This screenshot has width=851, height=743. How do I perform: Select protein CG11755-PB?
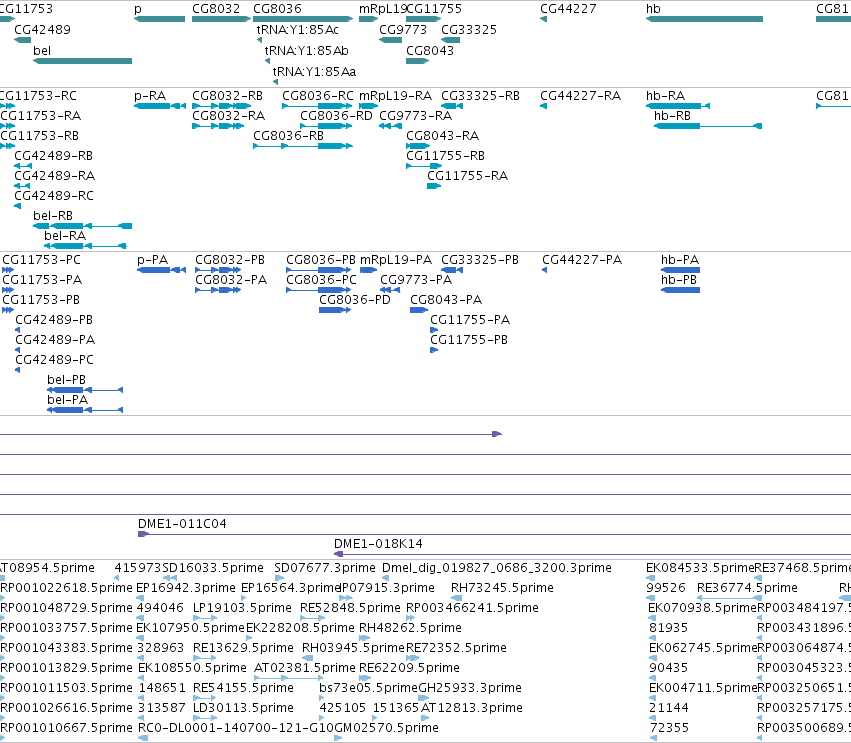pos(469,340)
